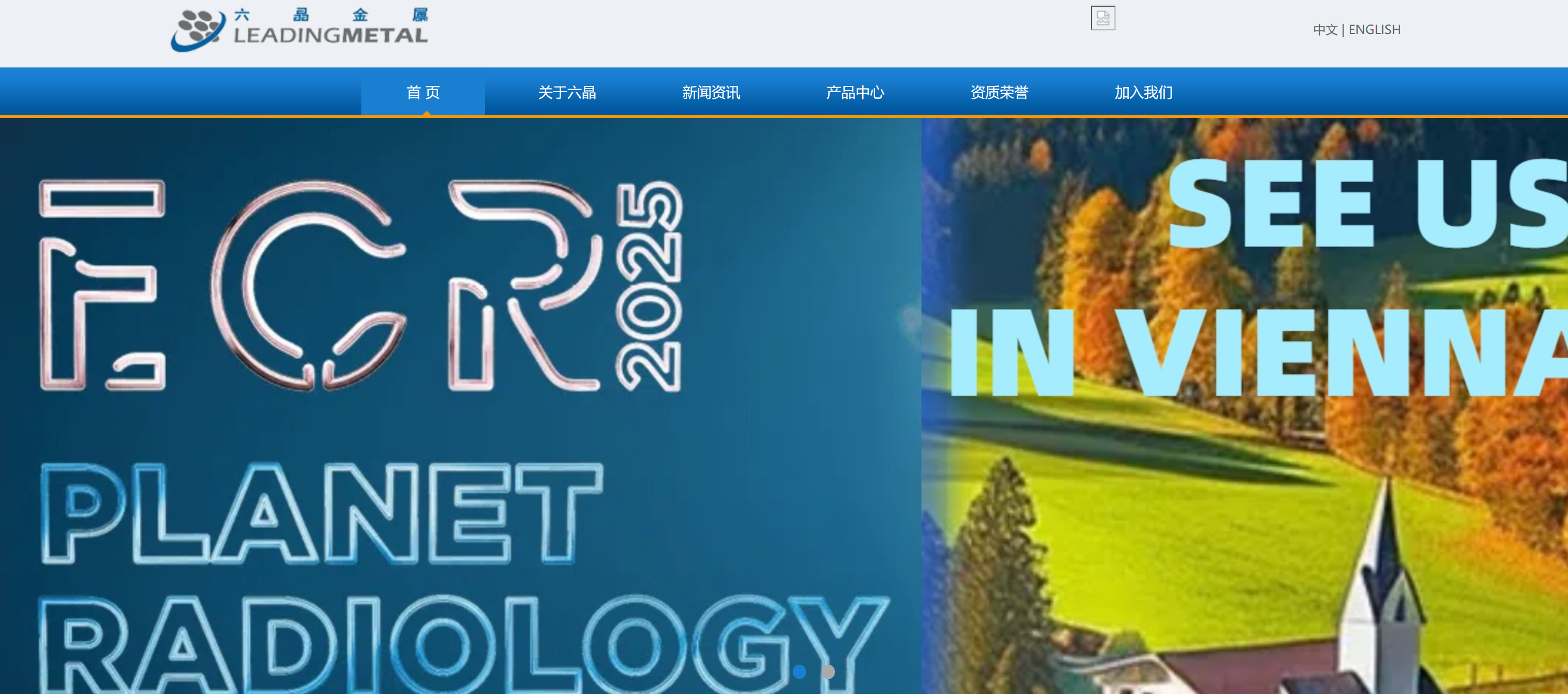Click the vertical 2025 text graphic
The height and width of the screenshot is (694, 1568).
[649, 286]
